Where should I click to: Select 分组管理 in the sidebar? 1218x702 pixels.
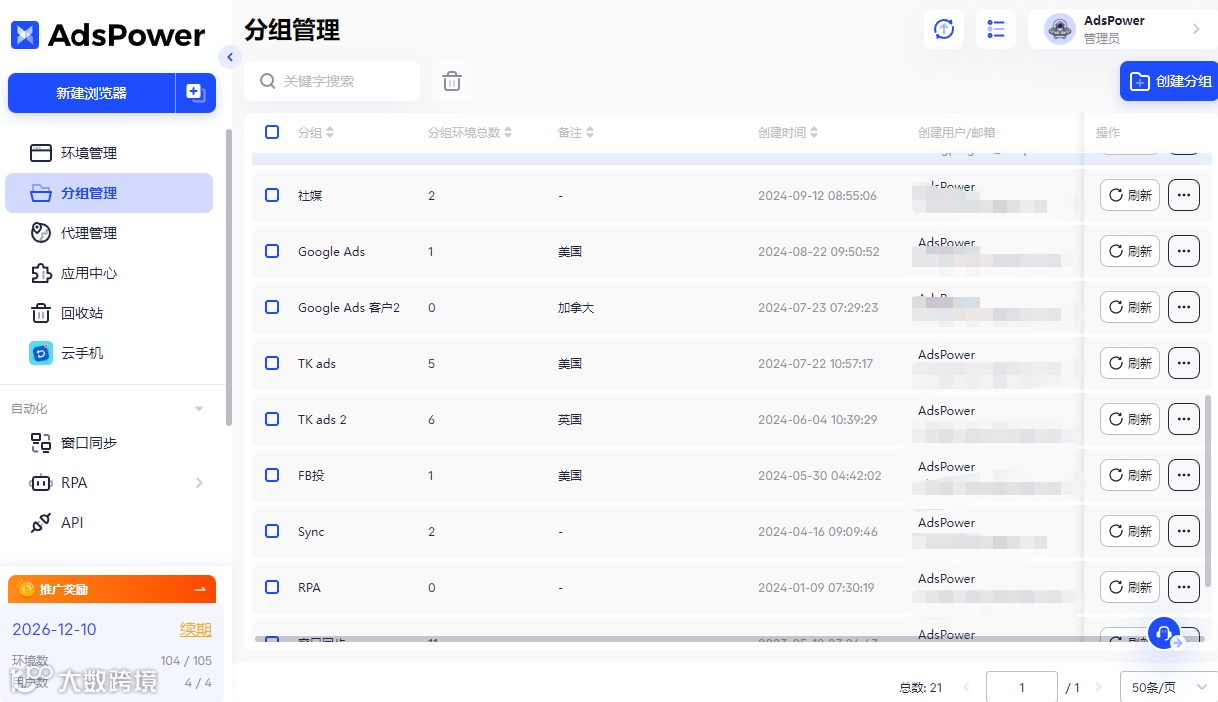click(x=109, y=193)
